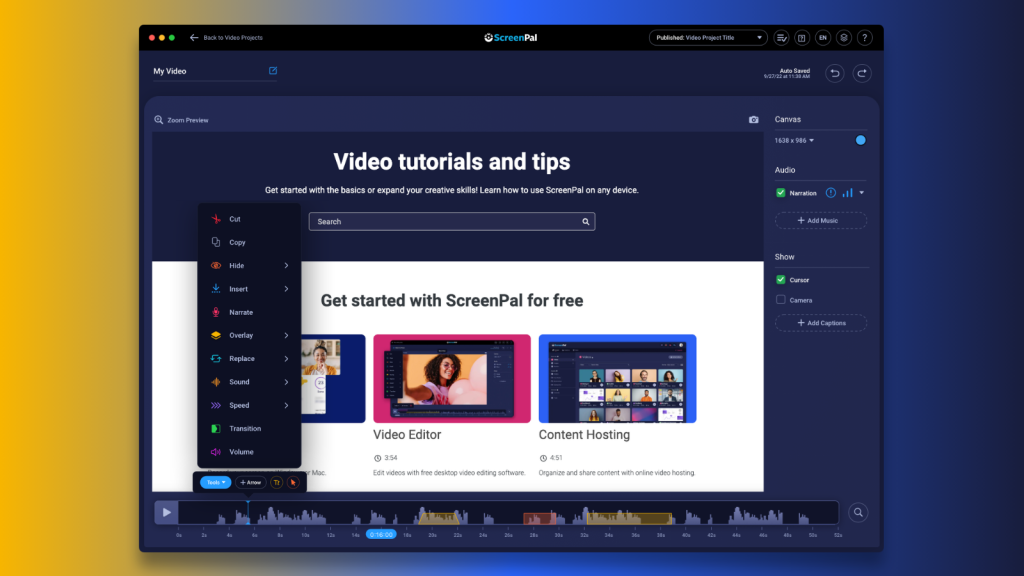Screen dimensions: 1024x576
Task: Click the Hide eye icon
Action: [x=216, y=266]
